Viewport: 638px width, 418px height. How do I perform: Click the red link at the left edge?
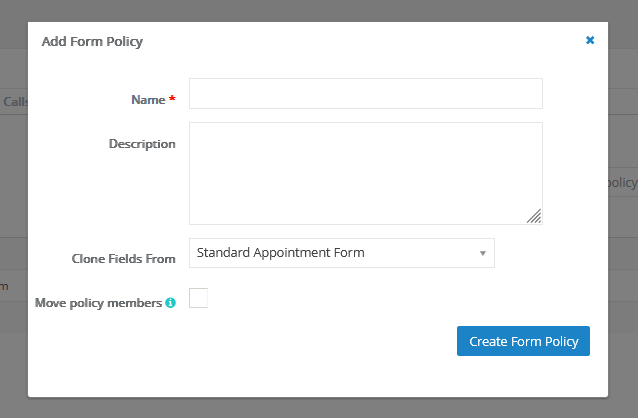(5, 286)
